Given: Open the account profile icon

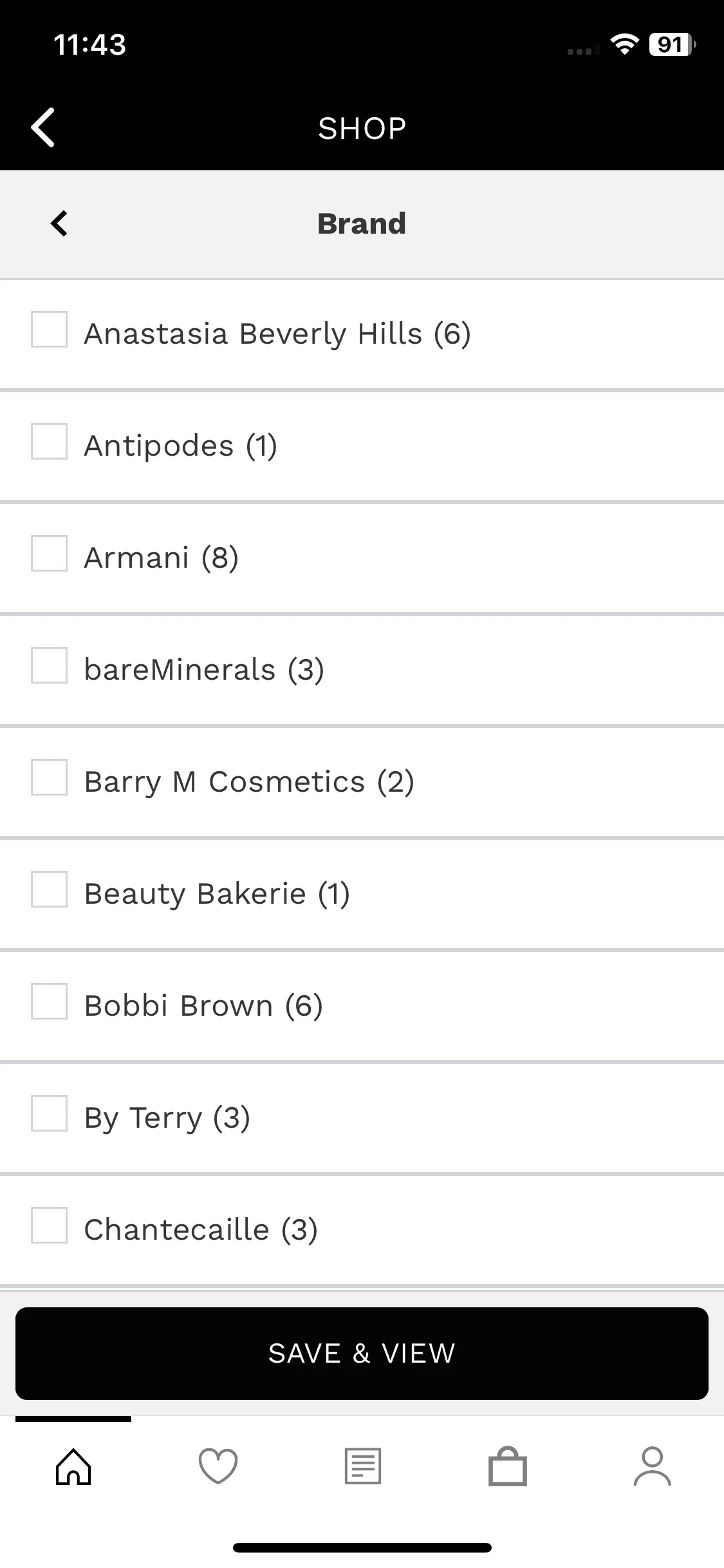Looking at the screenshot, I should tap(653, 1466).
